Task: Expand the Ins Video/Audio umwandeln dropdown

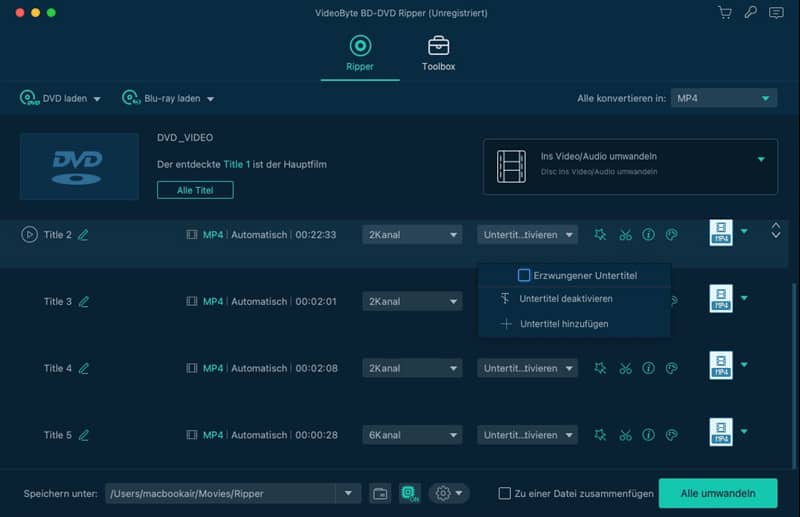Action: [x=761, y=159]
